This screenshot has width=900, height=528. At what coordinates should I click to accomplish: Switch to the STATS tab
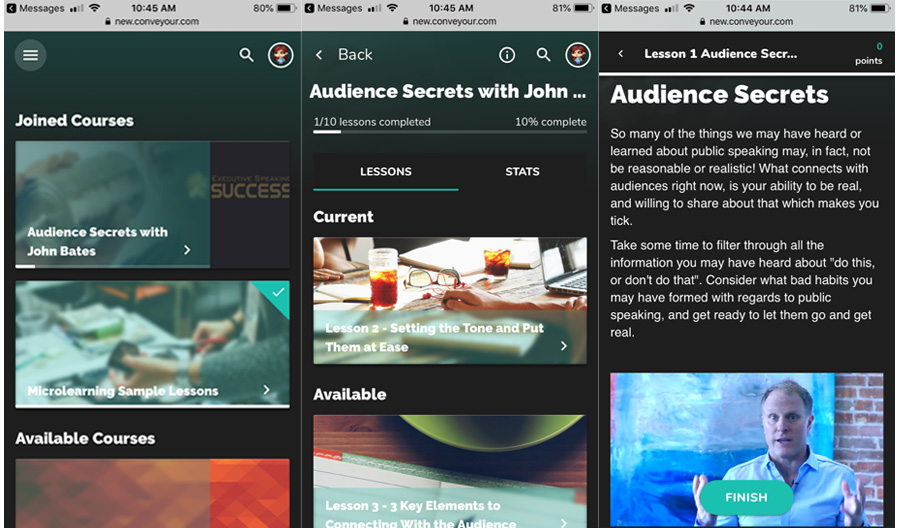[522, 172]
